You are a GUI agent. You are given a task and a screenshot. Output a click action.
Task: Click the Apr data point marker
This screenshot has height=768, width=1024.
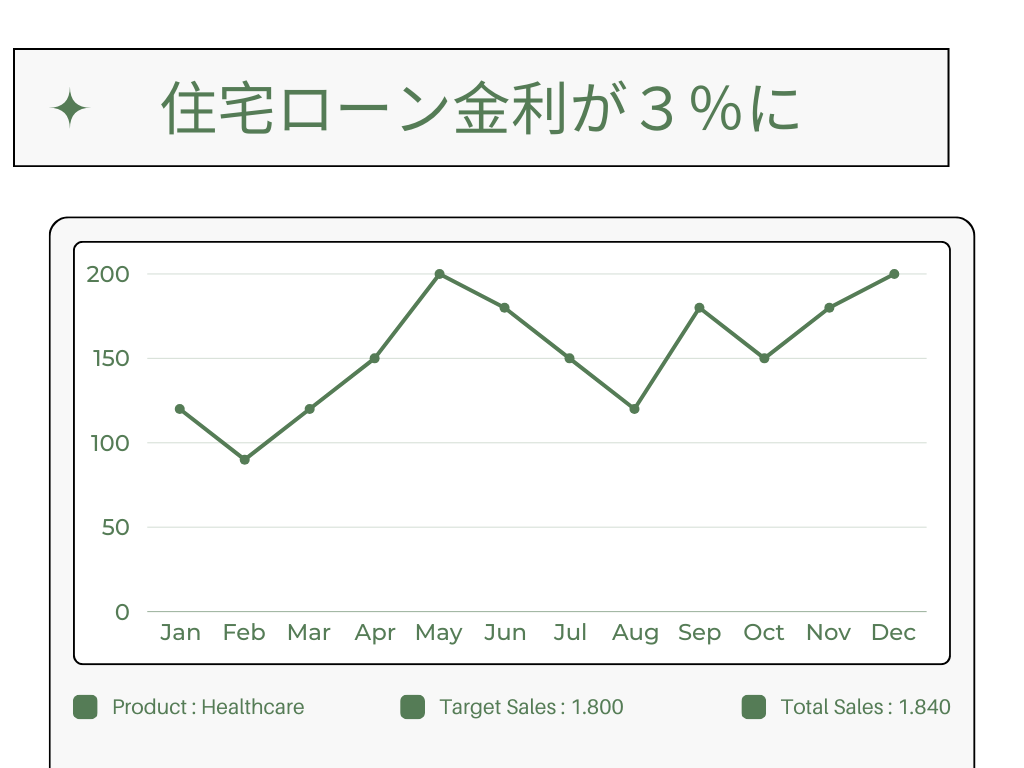point(374,358)
